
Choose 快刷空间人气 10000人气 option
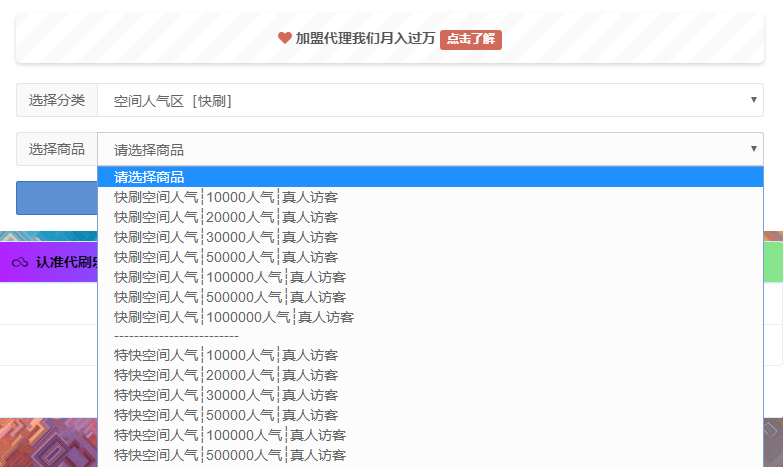(225, 197)
